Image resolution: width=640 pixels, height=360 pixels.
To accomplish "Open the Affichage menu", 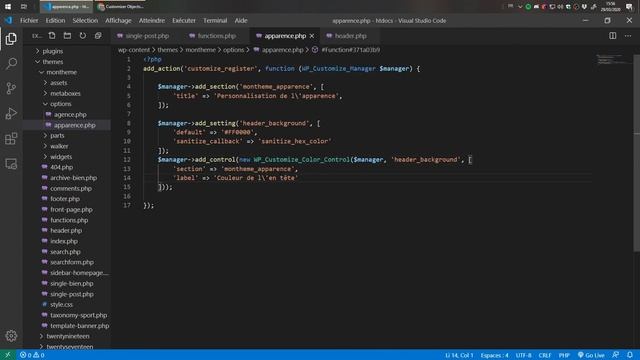I will (118, 20).
